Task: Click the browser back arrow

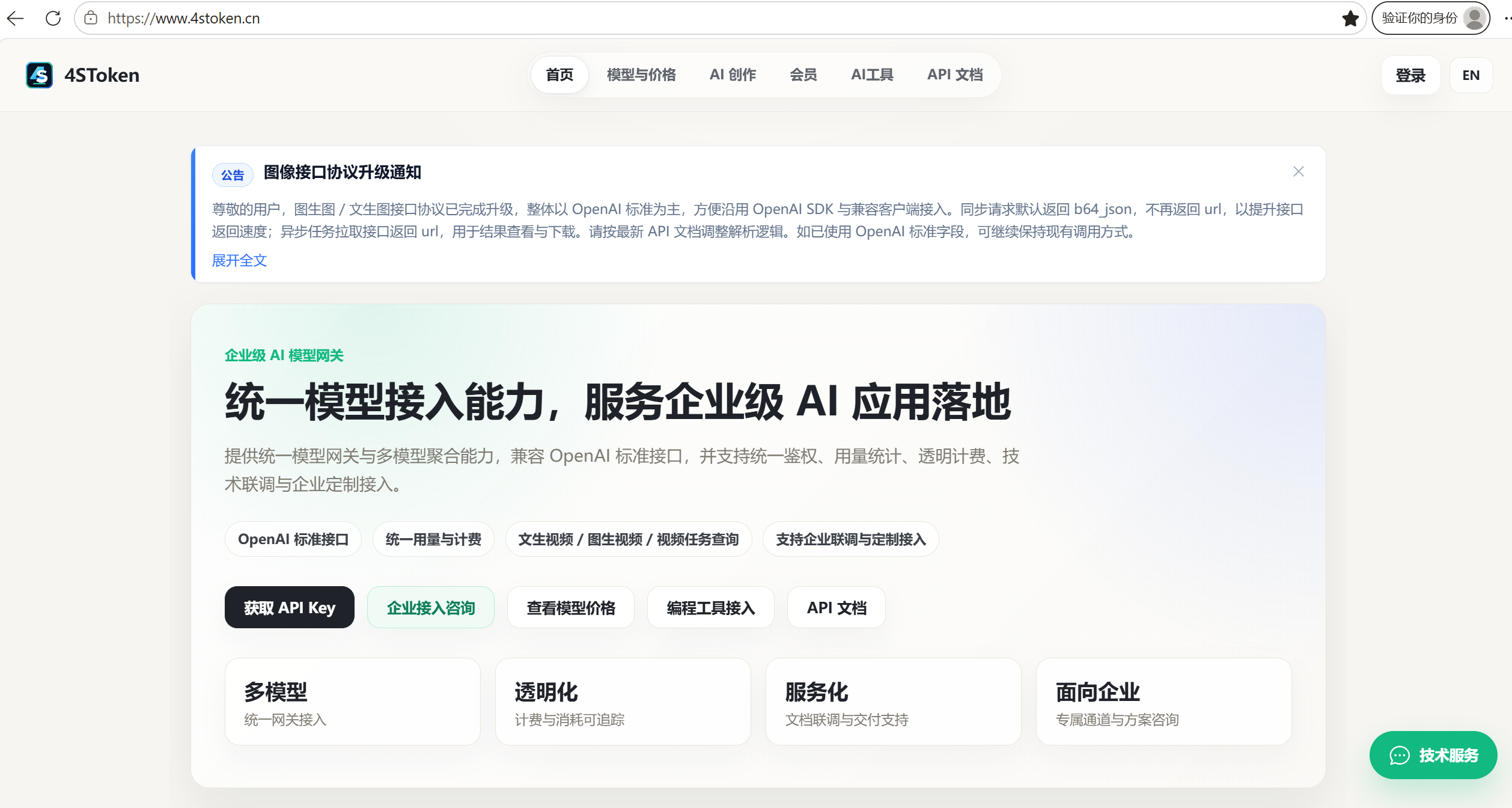Action: pyautogui.click(x=16, y=18)
